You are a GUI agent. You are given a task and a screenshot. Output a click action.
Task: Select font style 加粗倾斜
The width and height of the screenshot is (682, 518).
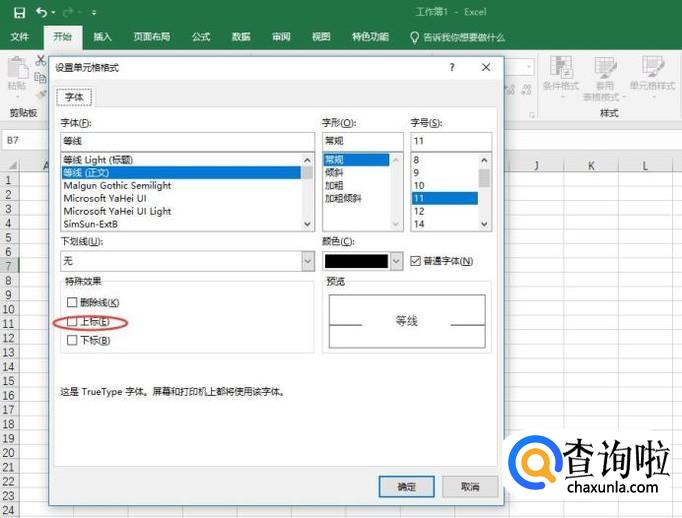(356, 198)
